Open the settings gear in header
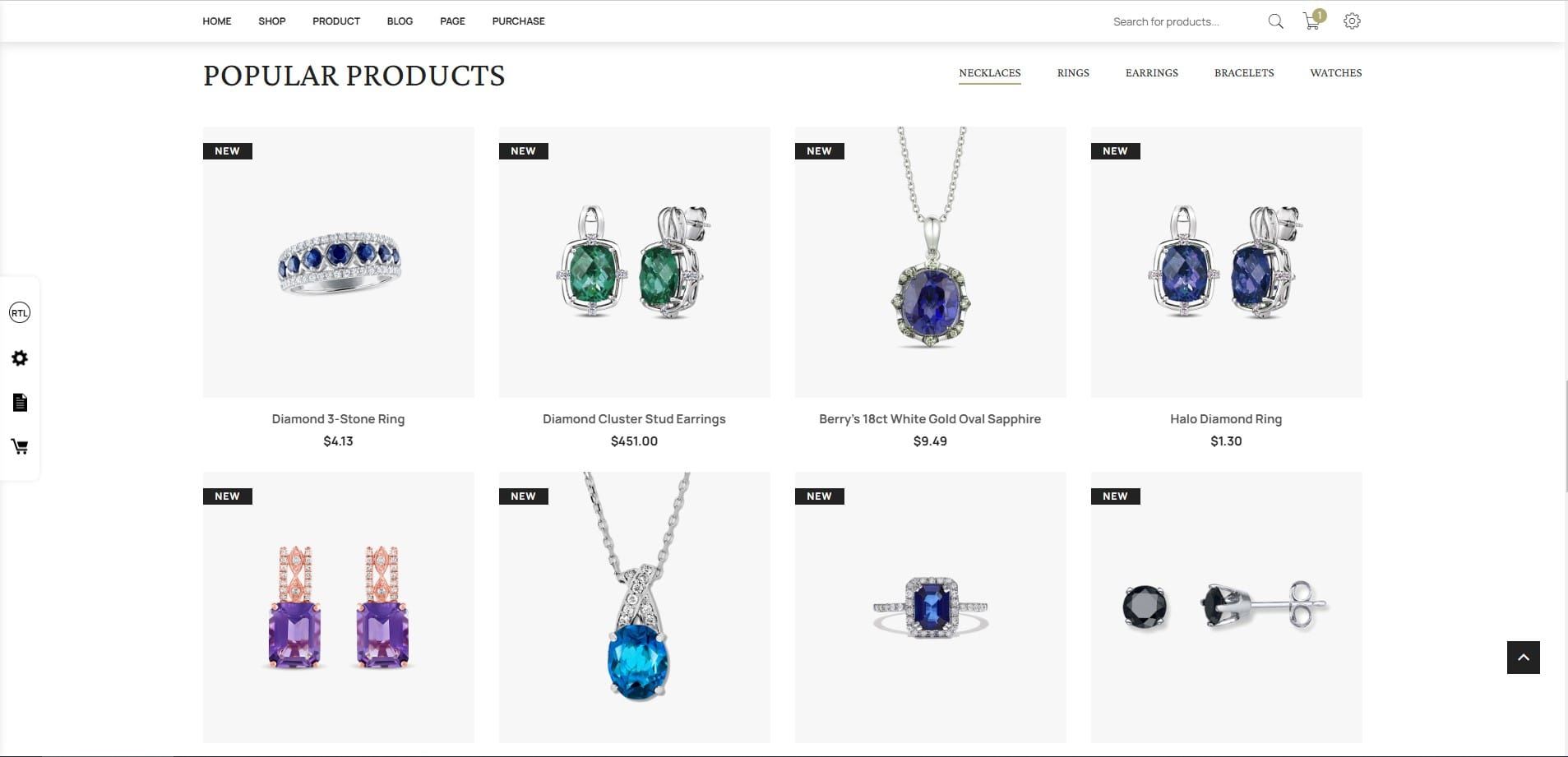 click(x=1352, y=21)
